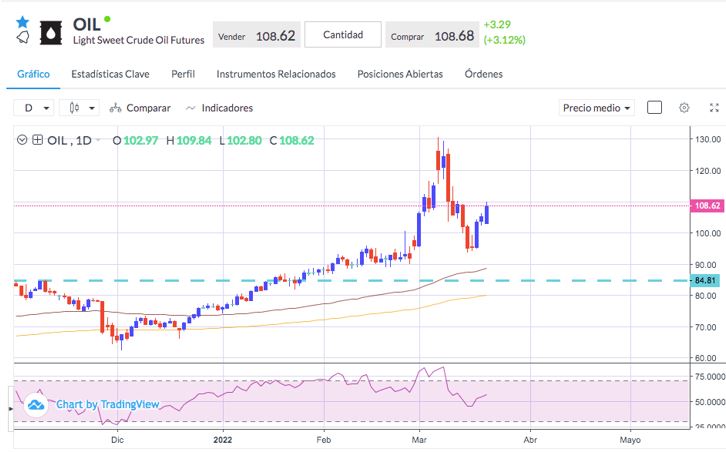The image size is (726, 452).
Task: Click the Comprar 108.68 buy button
Action: 432,36
